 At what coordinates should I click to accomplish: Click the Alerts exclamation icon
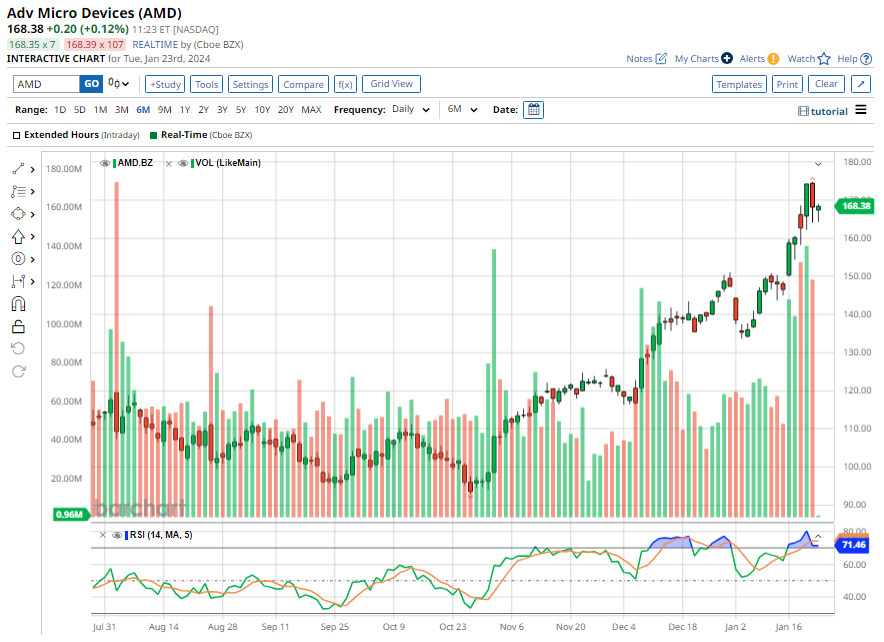tap(773, 59)
